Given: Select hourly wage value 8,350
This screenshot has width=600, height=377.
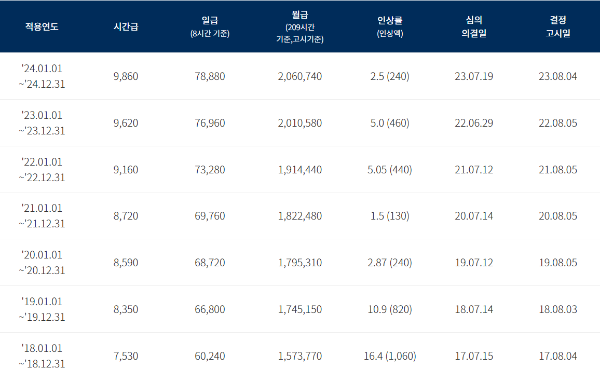Looking at the screenshot, I should tap(126, 309).
